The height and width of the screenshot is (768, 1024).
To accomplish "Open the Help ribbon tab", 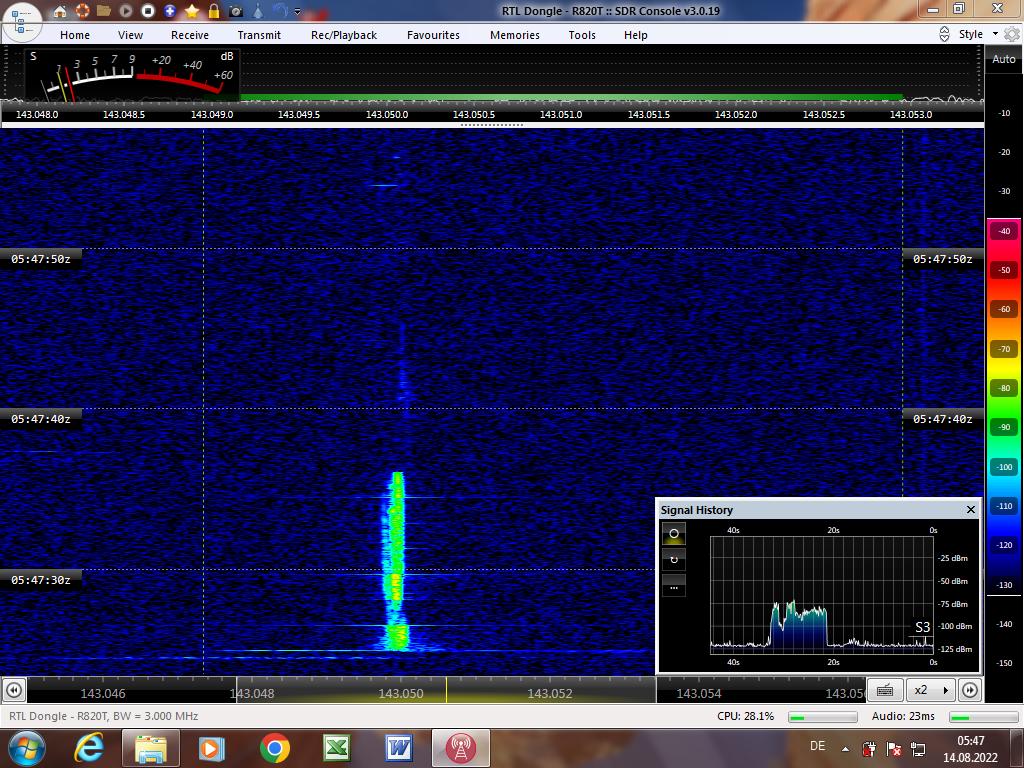I will (635, 35).
